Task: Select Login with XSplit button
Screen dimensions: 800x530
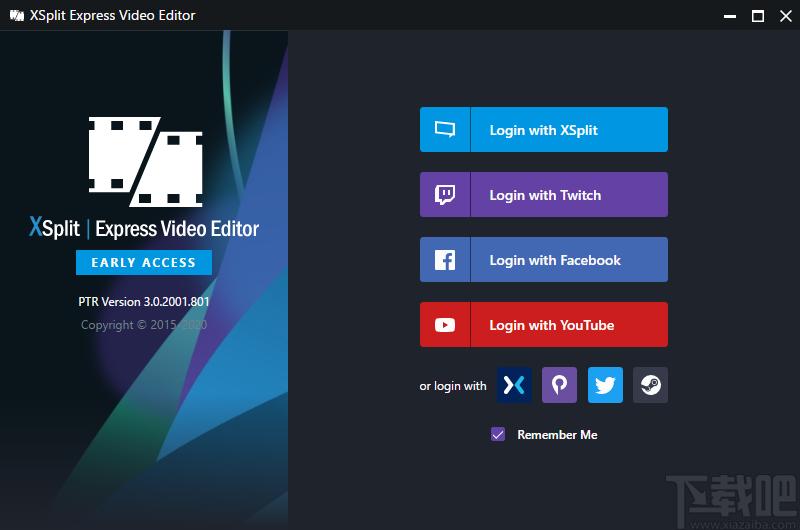Action: [544, 130]
